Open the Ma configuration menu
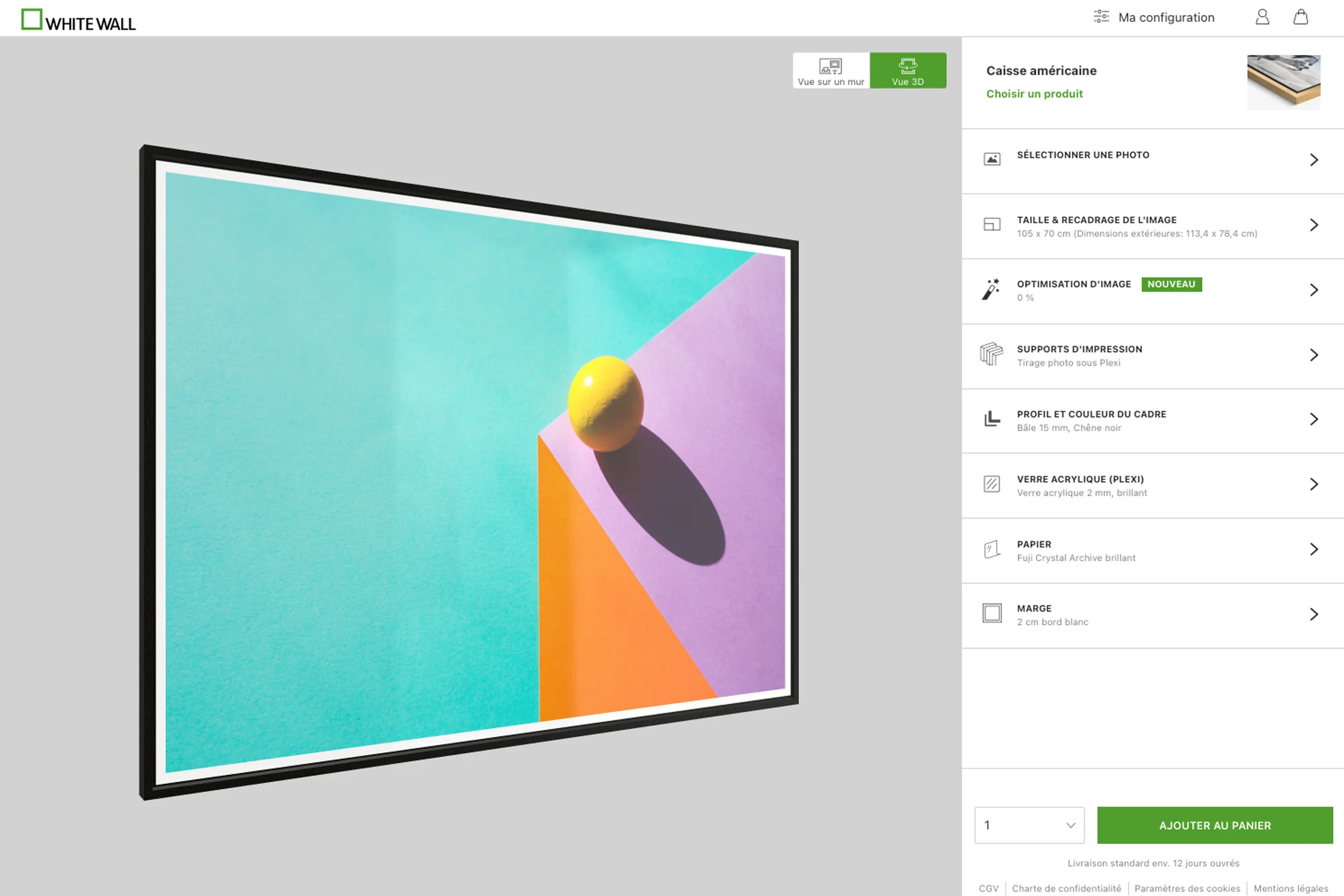The height and width of the screenshot is (896, 1344). click(1166, 18)
